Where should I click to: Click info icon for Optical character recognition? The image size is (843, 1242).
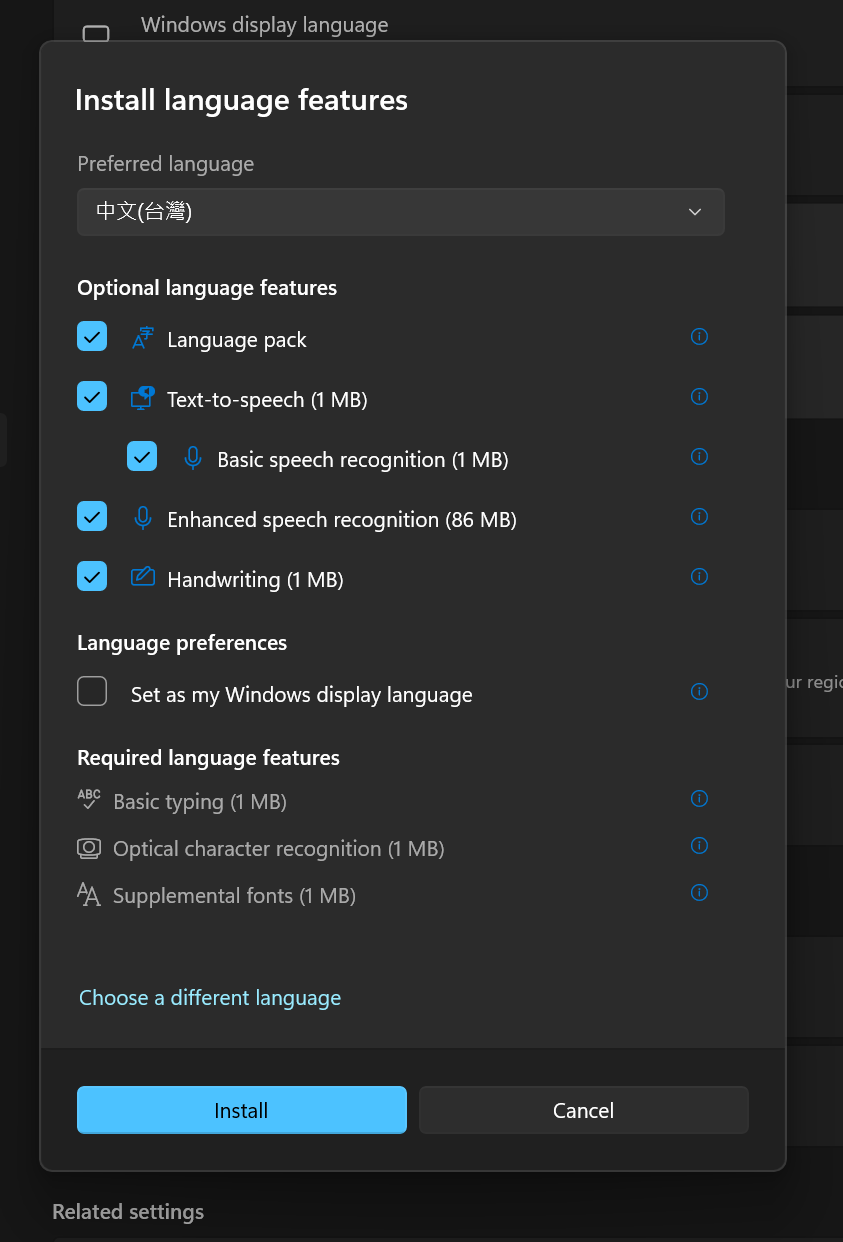pyautogui.click(x=699, y=846)
